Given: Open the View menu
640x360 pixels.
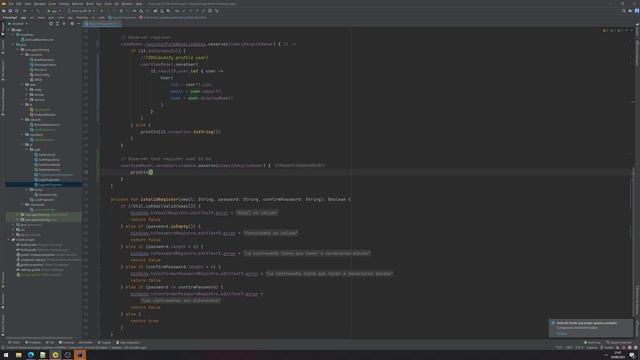Looking at the screenshot, I should point(28,4).
